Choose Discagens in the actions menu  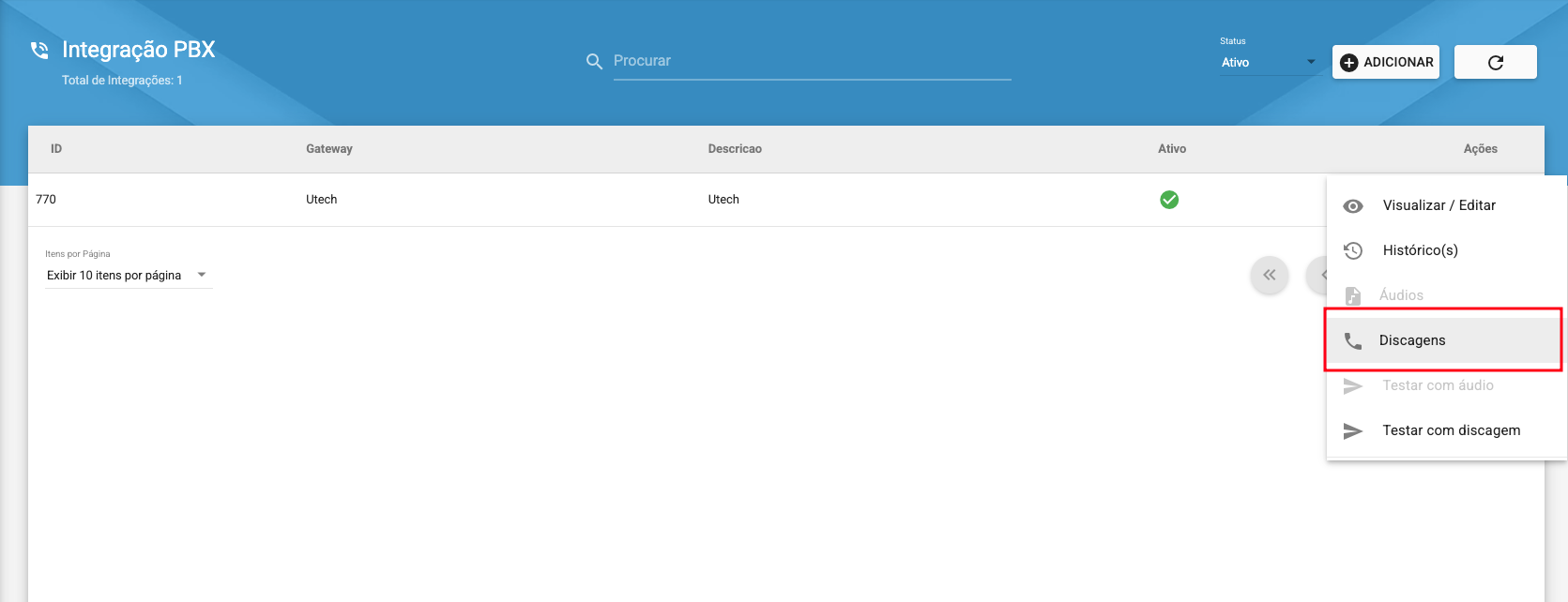pyautogui.click(x=1411, y=340)
